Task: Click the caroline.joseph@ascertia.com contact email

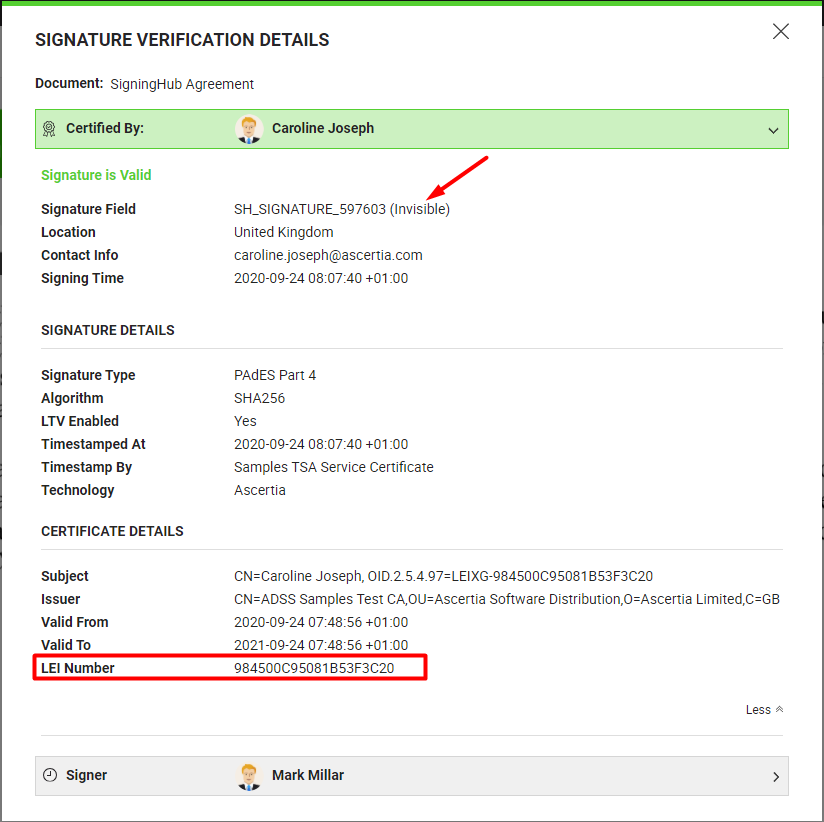Action: click(x=327, y=255)
